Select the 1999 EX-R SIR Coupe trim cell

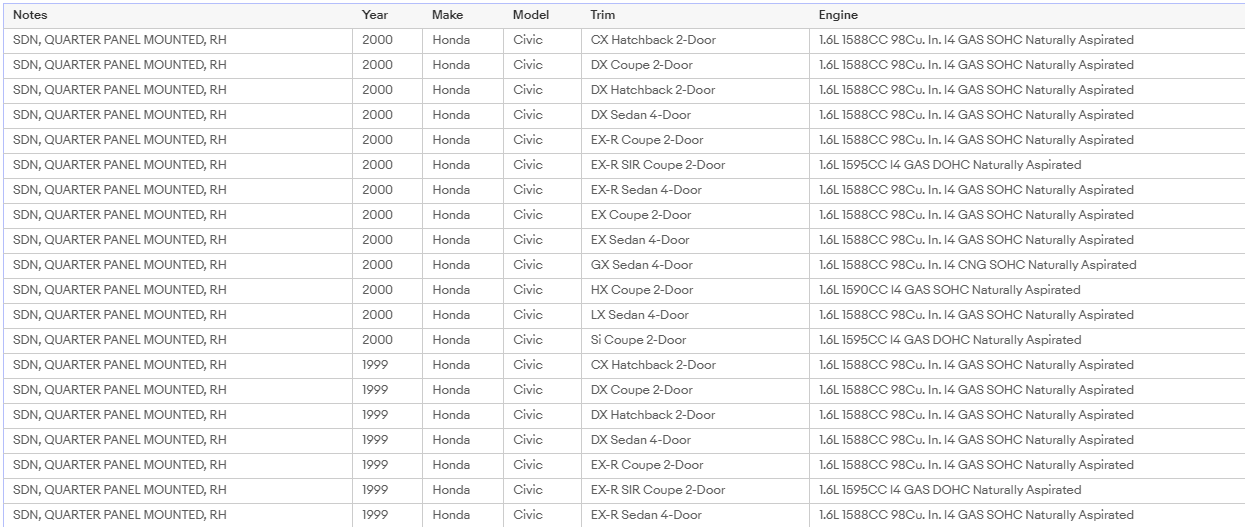pos(658,490)
